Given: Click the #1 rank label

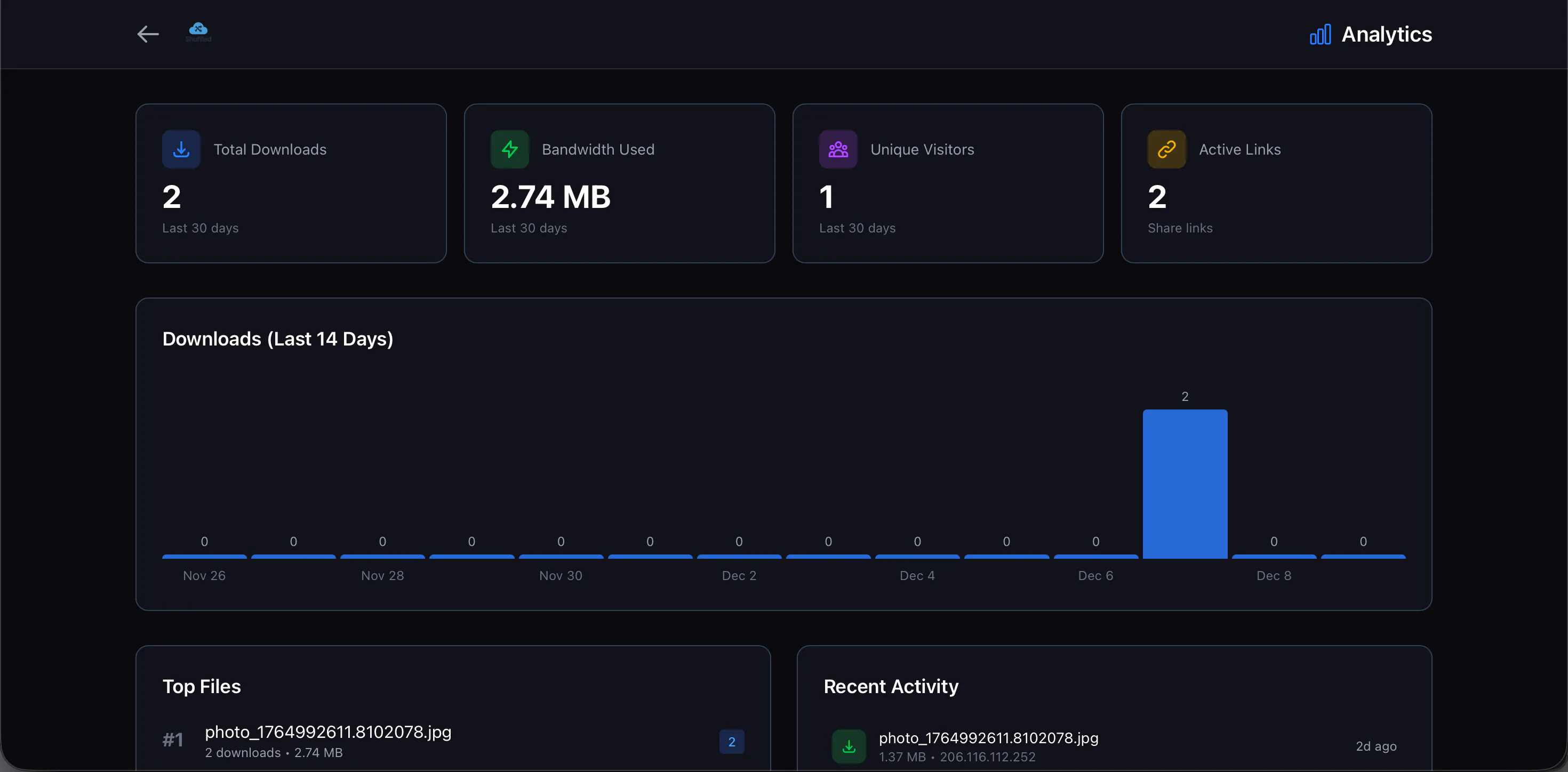Looking at the screenshot, I should click(x=173, y=740).
